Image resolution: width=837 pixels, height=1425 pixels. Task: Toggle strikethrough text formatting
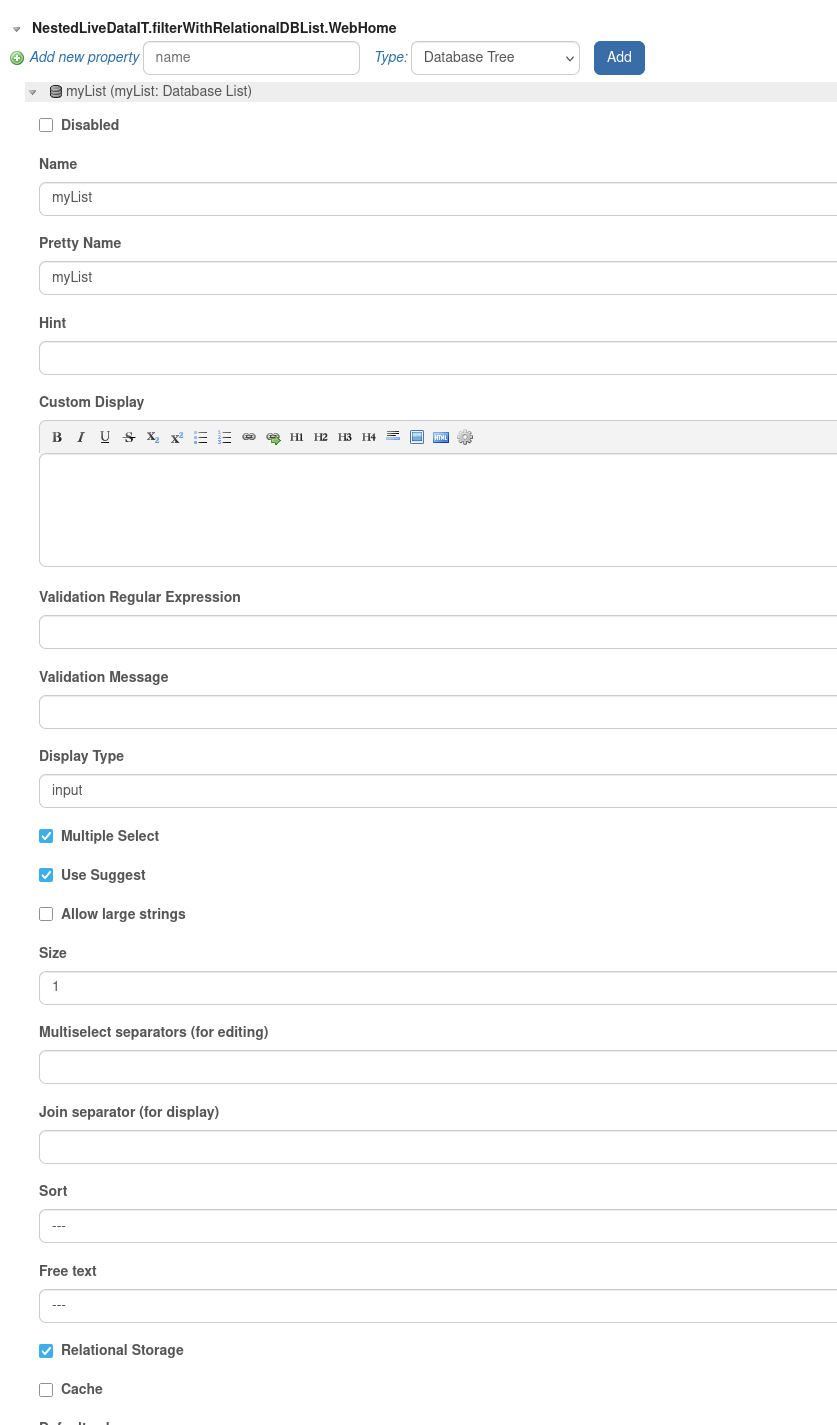(x=129, y=437)
